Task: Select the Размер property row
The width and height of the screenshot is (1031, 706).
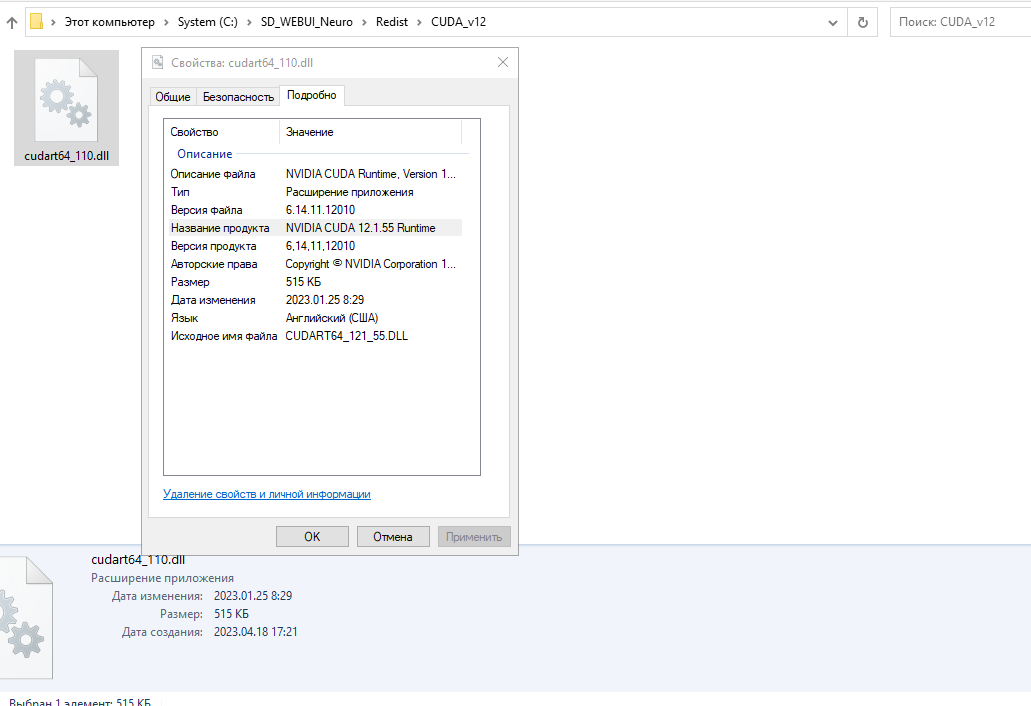Action: [316, 282]
